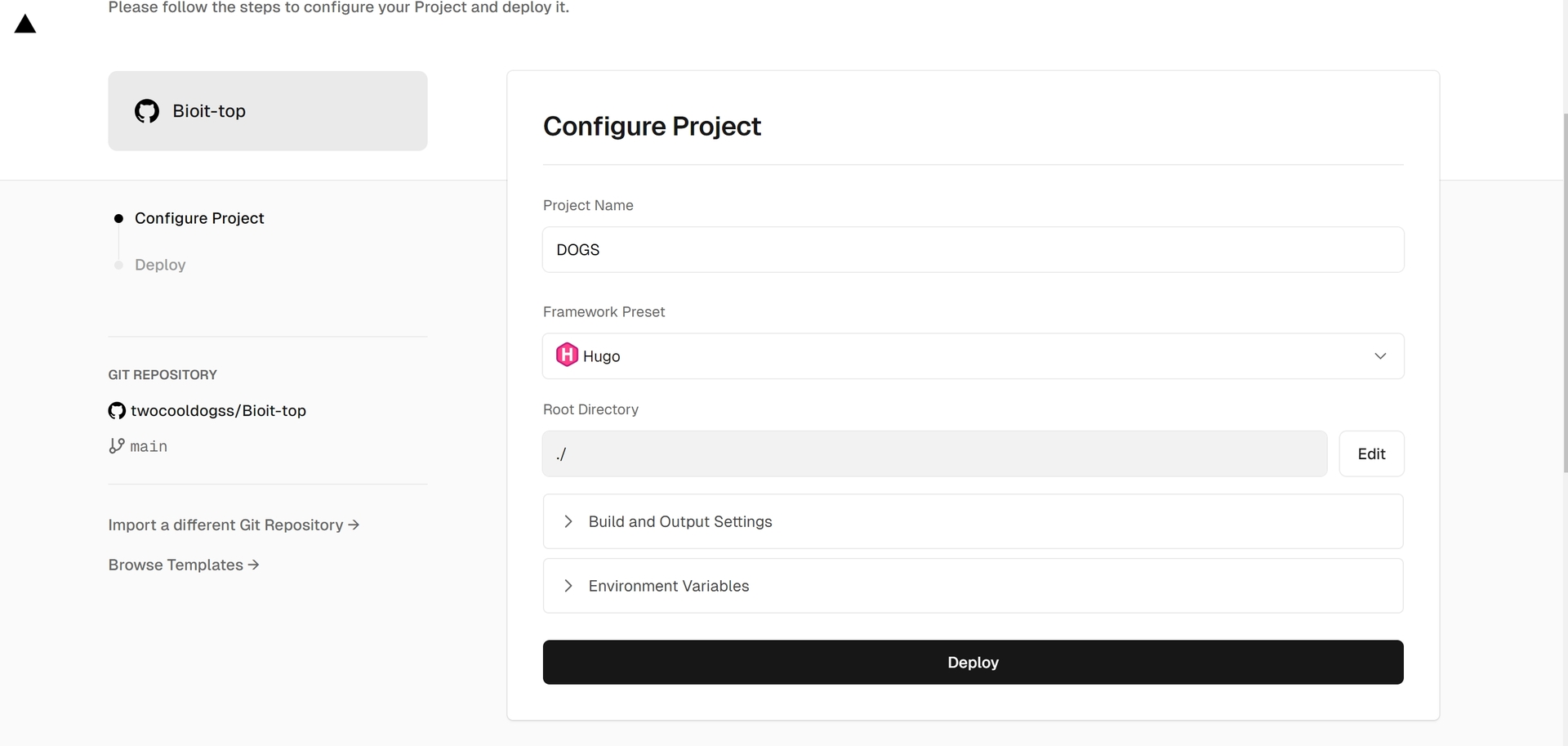Open the Framework Preset dropdown

pyautogui.click(x=972, y=356)
